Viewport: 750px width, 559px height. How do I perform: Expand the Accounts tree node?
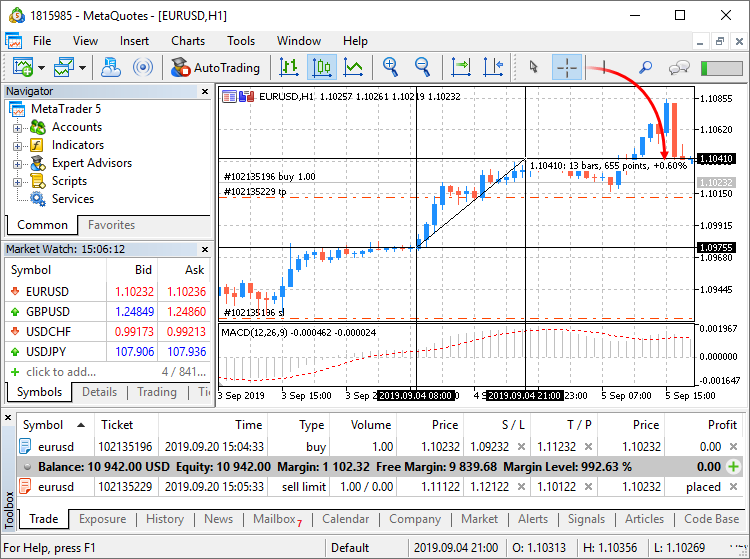coord(17,128)
